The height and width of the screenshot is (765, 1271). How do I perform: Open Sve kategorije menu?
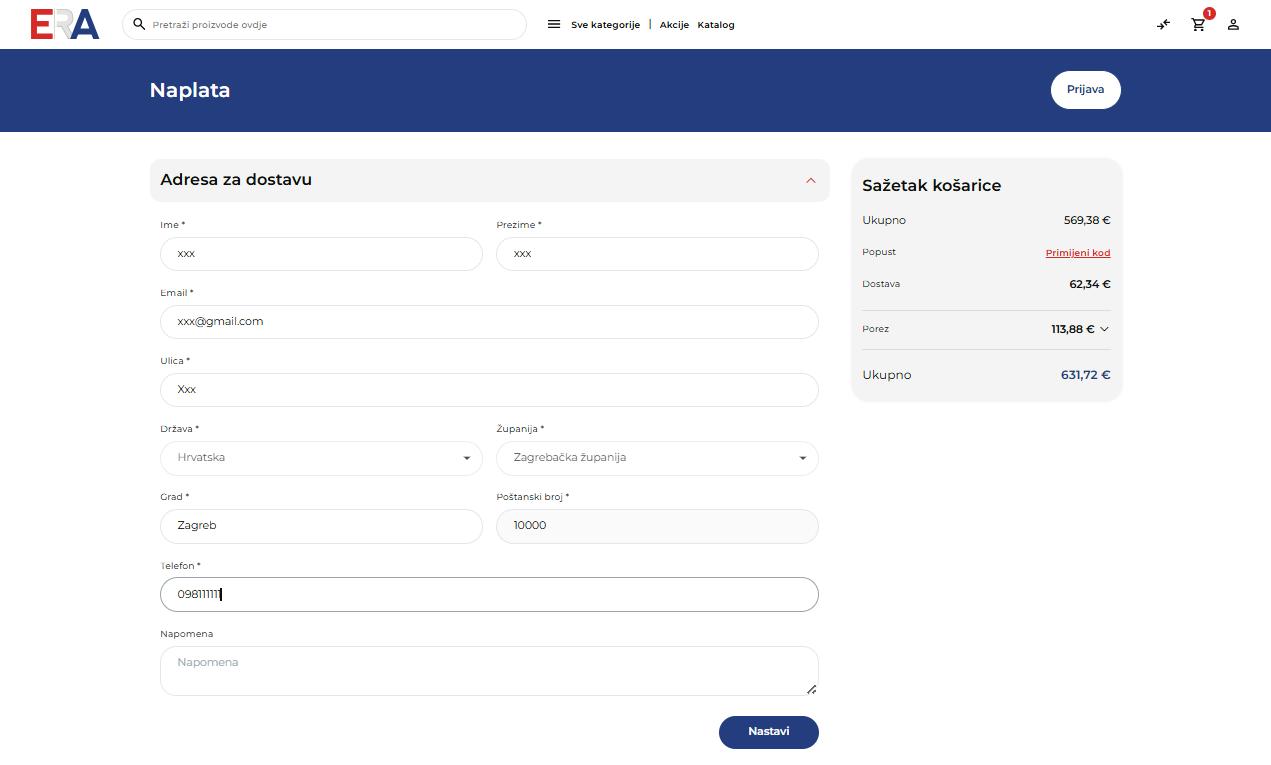[x=605, y=25]
